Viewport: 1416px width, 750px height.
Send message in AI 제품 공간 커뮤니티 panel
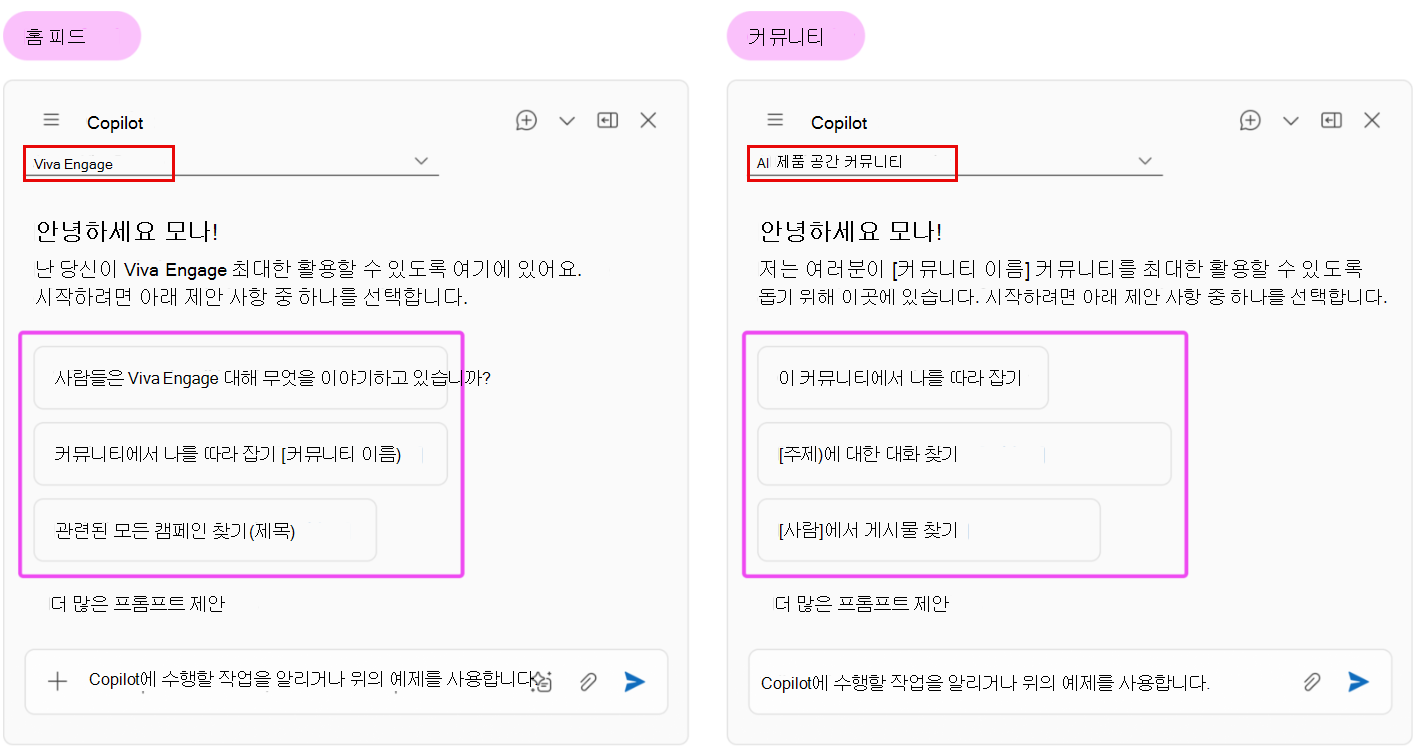point(1358,681)
